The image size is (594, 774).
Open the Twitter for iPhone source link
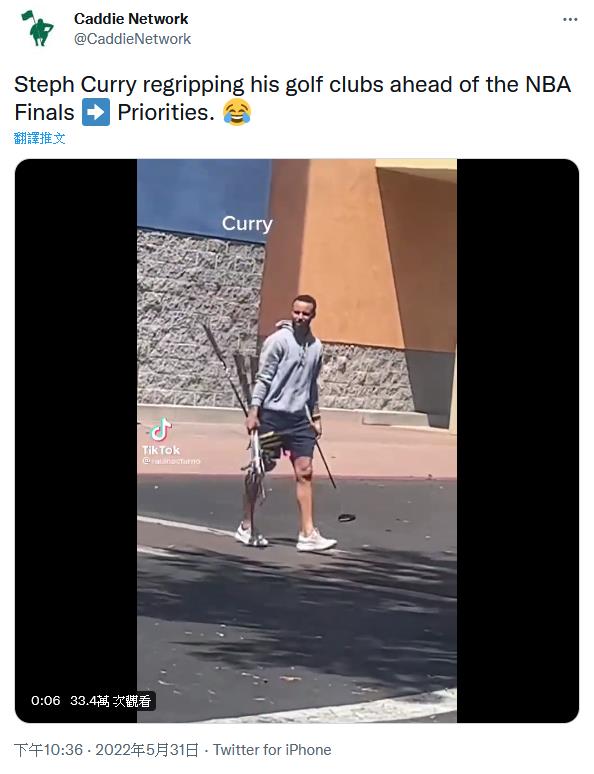pyautogui.click(x=272, y=750)
